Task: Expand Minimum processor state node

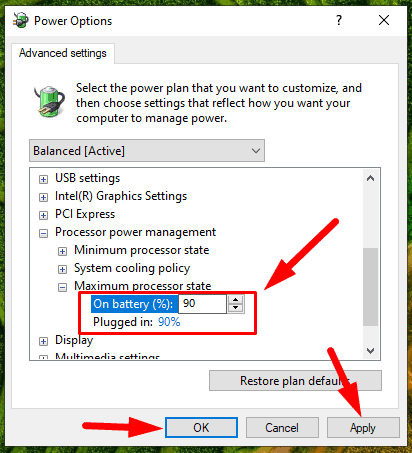Action: click(62, 251)
